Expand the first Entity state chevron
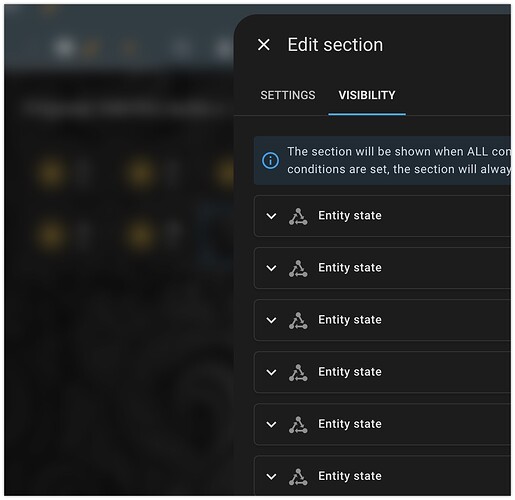 (x=271, y=216)
